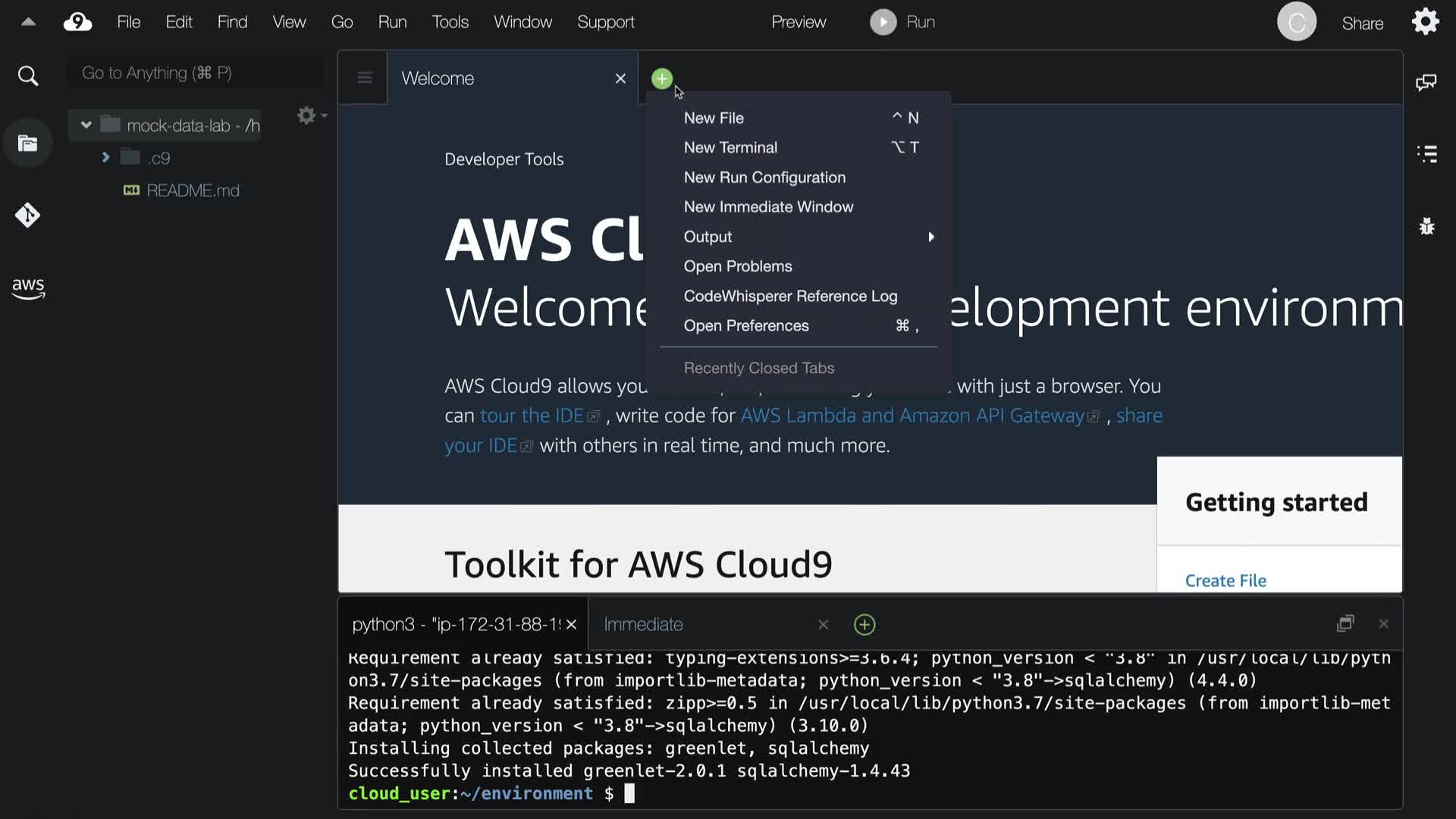Open the Outline panel icon
Viewport: 1456px width, 819px height.
[1426, 154]
